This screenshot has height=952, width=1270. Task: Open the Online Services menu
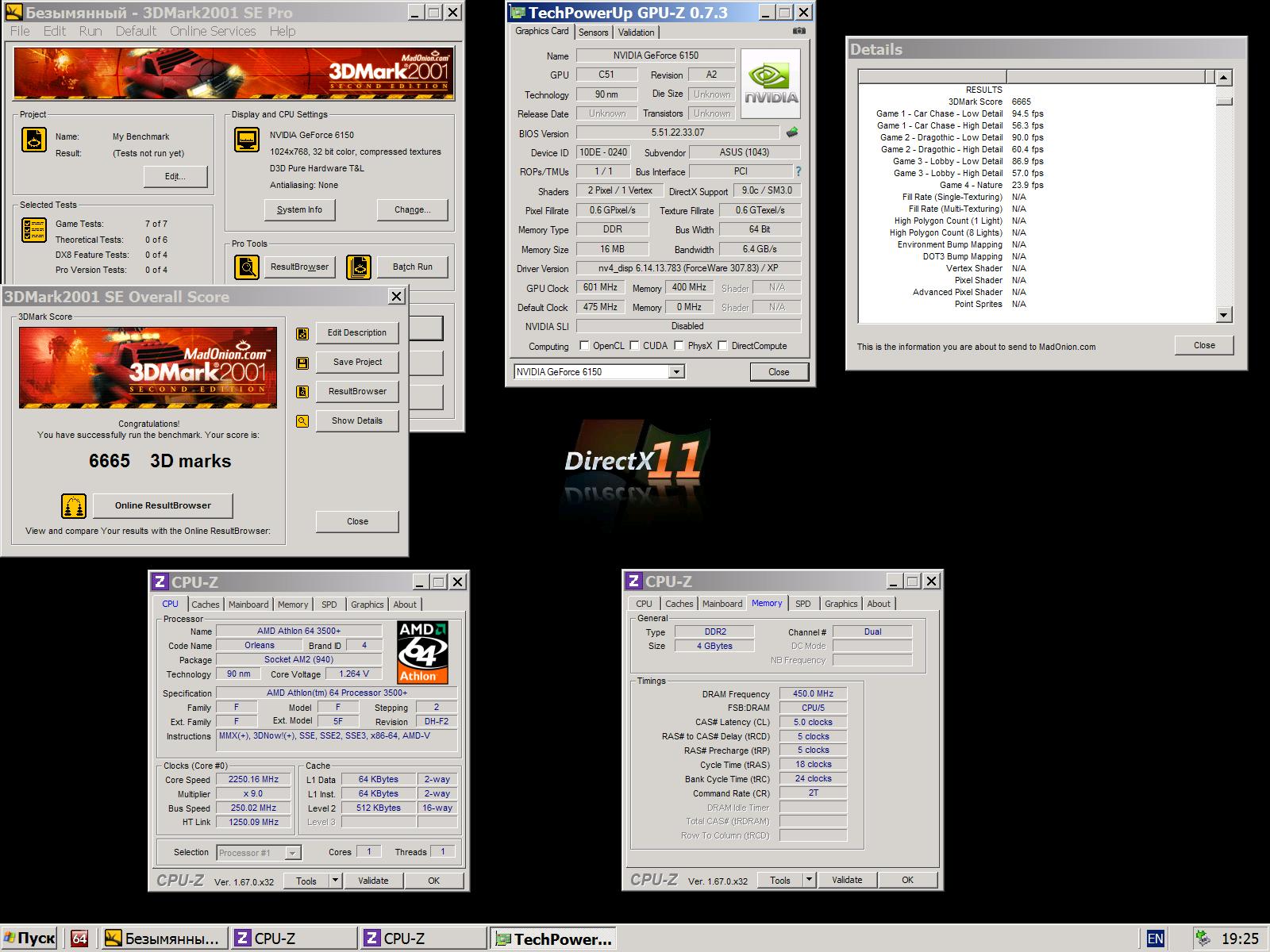click(213, 31)
